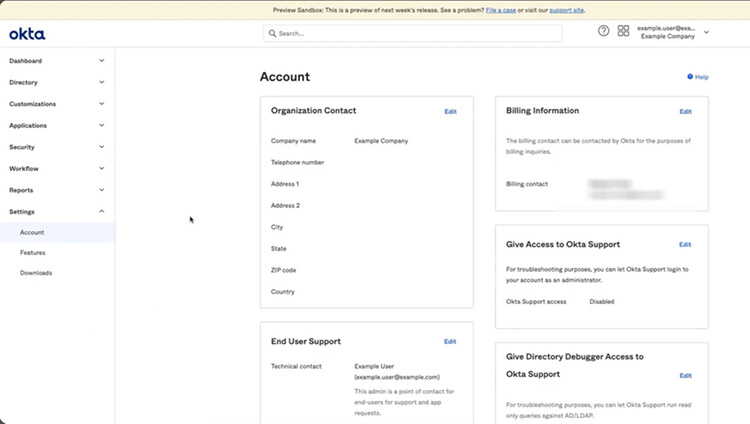750x424 pixels.
Task: Expand the Dashboard menu chevron
Action: click(x=101, y=61)
